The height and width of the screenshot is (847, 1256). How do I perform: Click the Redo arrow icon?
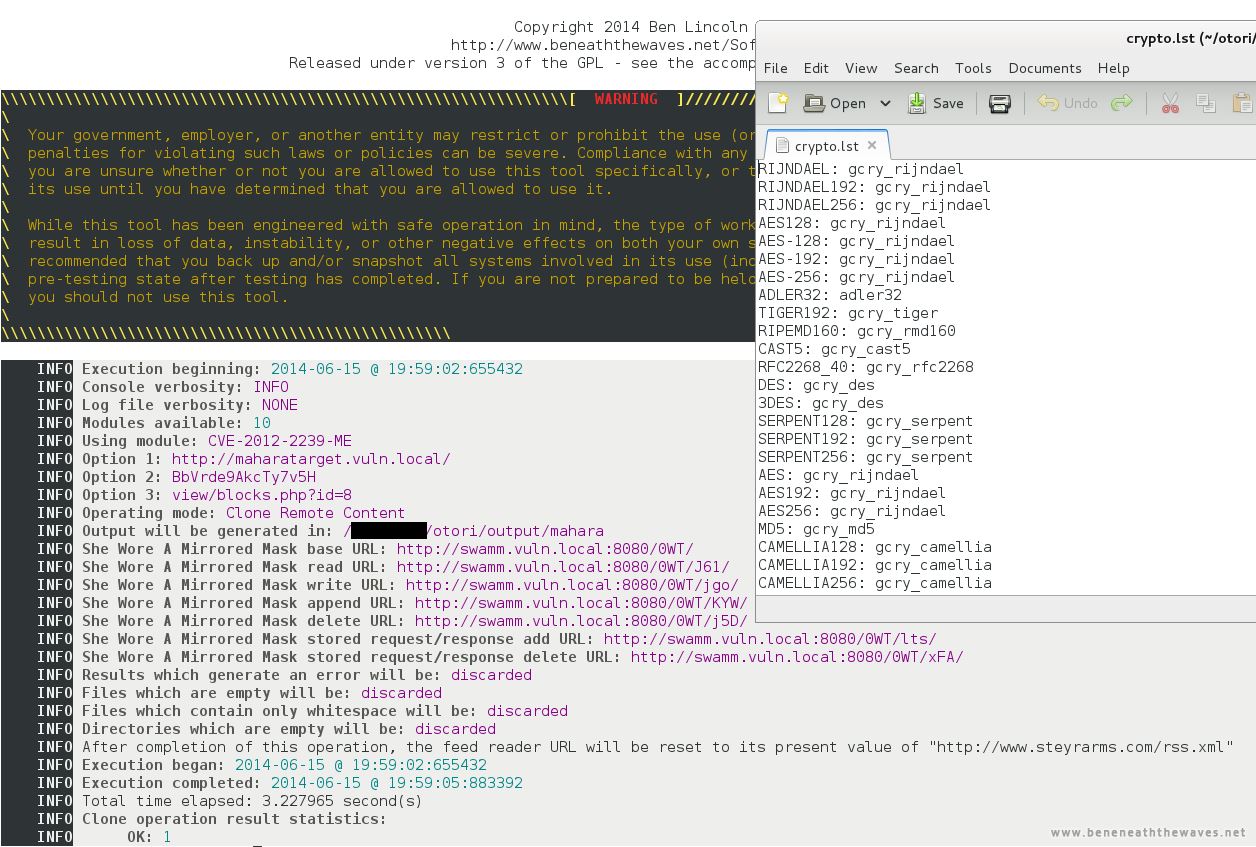coord(1122,103)
